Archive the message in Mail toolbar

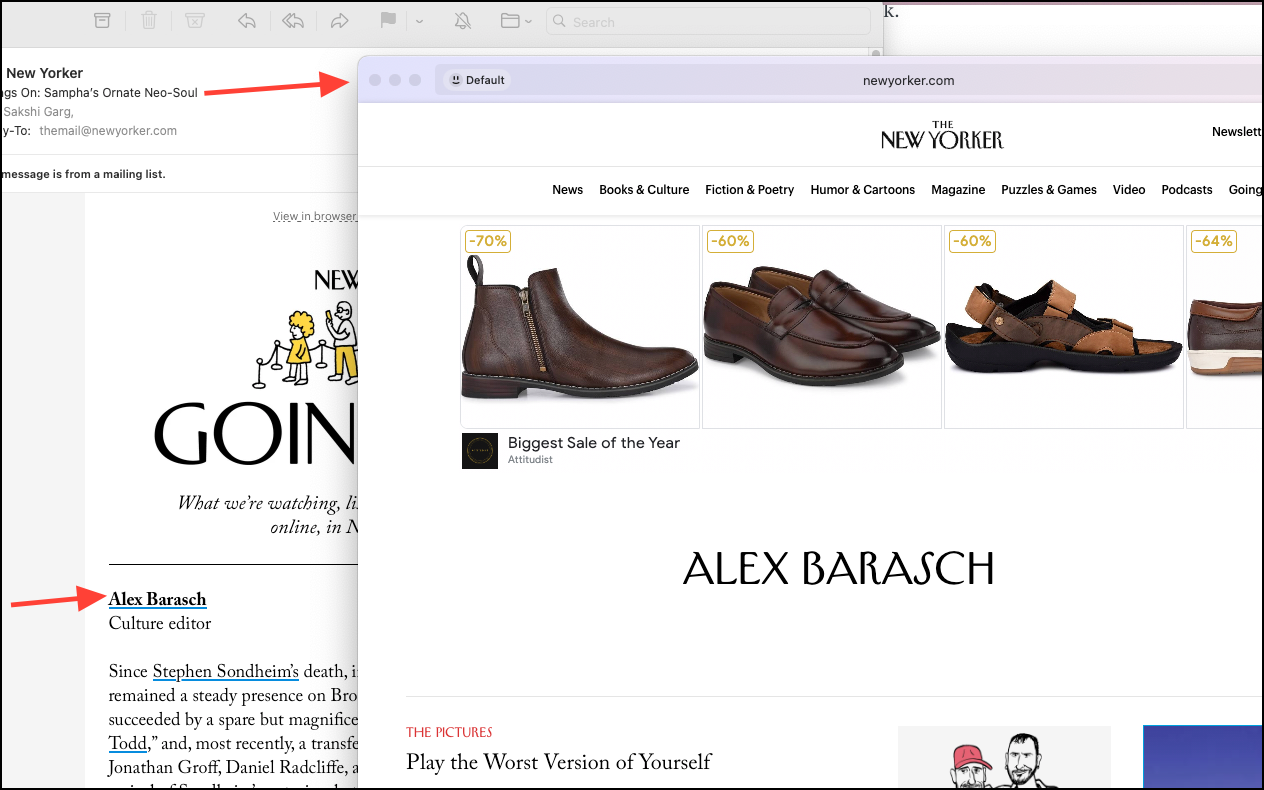(102, 21)
